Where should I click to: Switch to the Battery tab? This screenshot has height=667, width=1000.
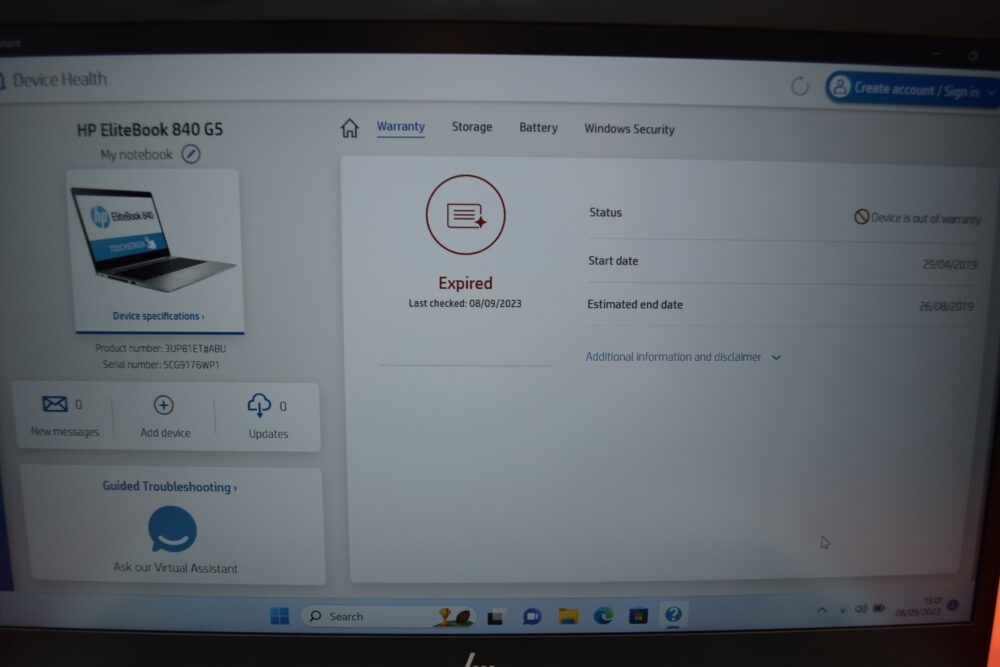pyautogui.click(x=538, y=128)
